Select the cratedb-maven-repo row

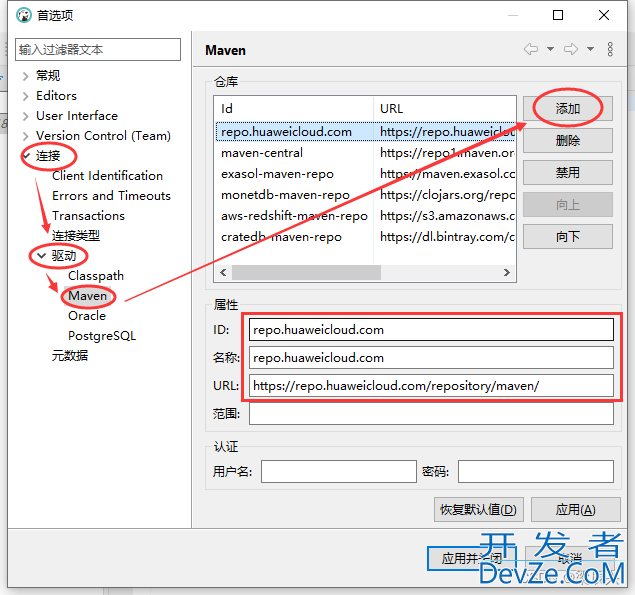tap(365, 237)
